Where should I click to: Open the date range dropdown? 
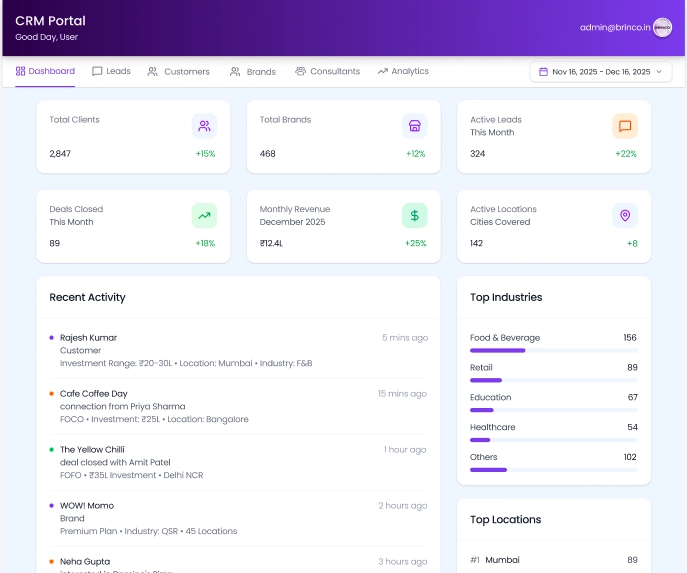click(600, 72)
